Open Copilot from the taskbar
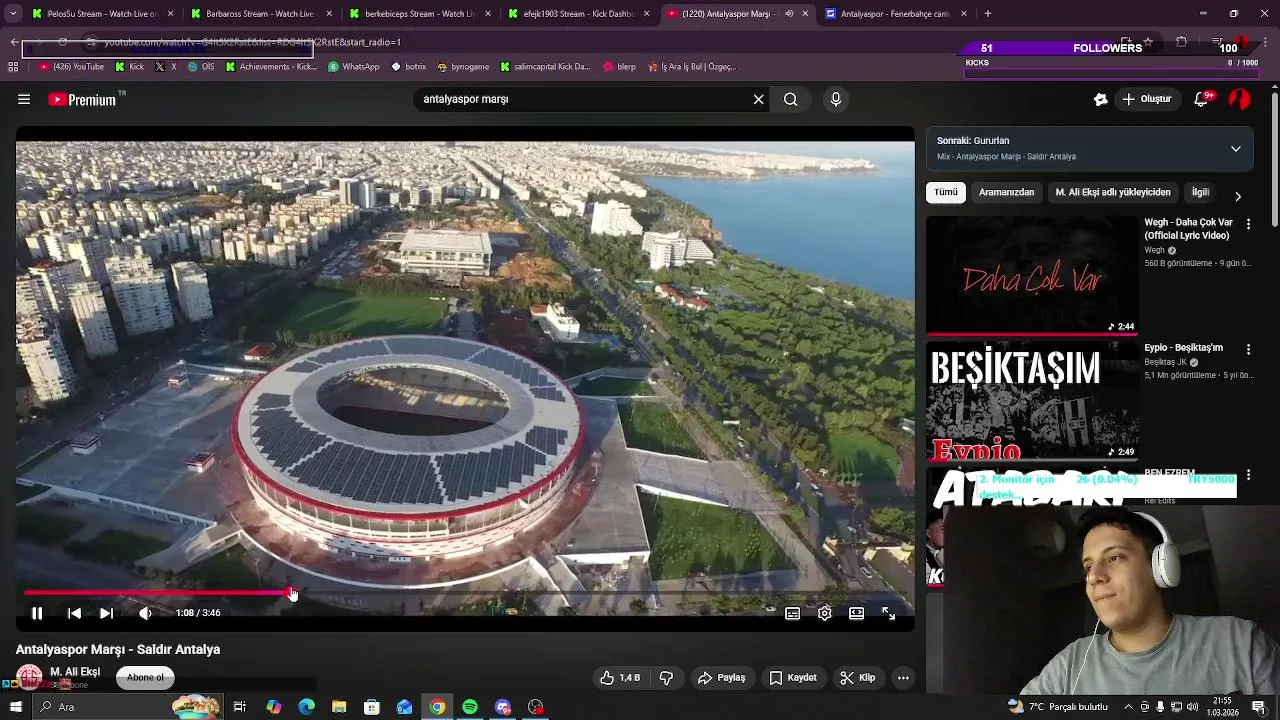1280x720 pixels. coord(273,707)
